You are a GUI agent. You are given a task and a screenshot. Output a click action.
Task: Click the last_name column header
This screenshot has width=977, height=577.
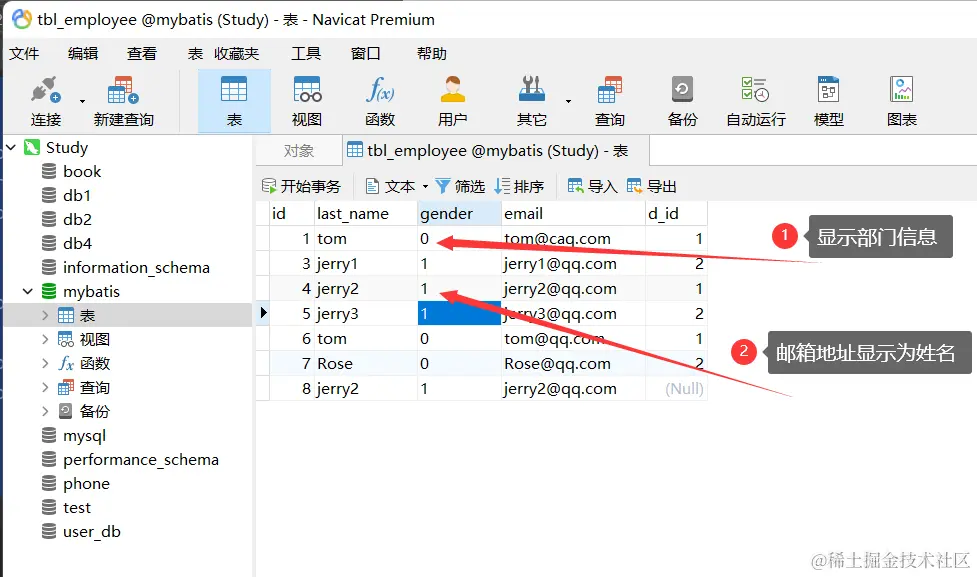click(366, 214)
